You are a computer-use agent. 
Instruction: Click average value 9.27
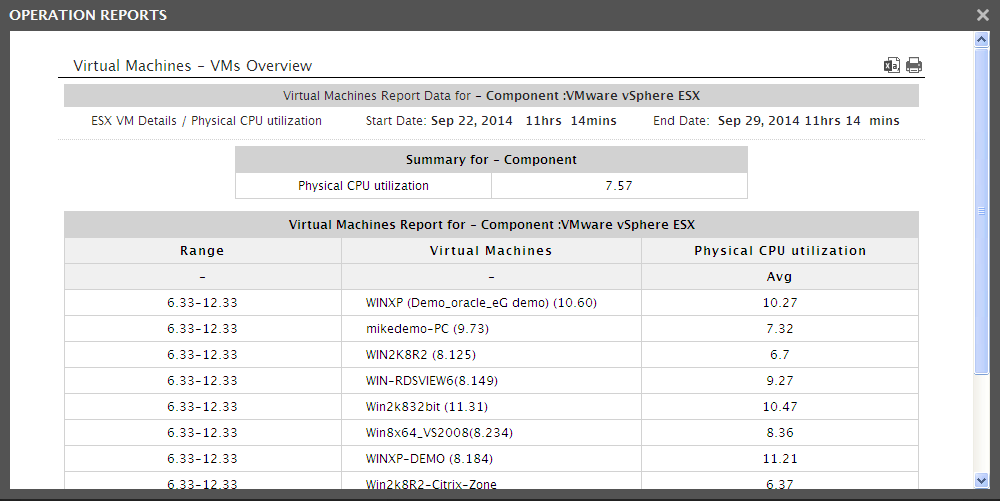tap(780, 381)
